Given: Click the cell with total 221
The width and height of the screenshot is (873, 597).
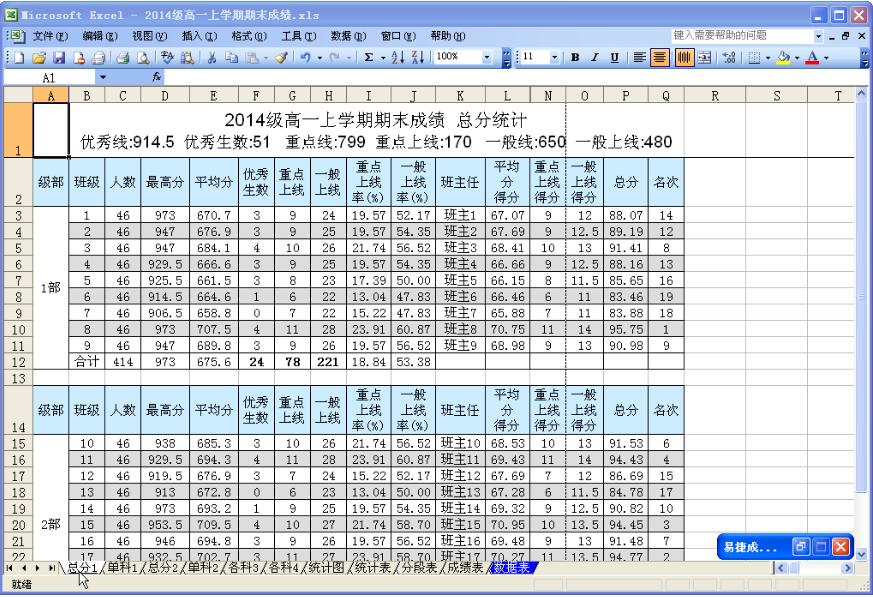Looking at the screenshot, I should 328,362.
